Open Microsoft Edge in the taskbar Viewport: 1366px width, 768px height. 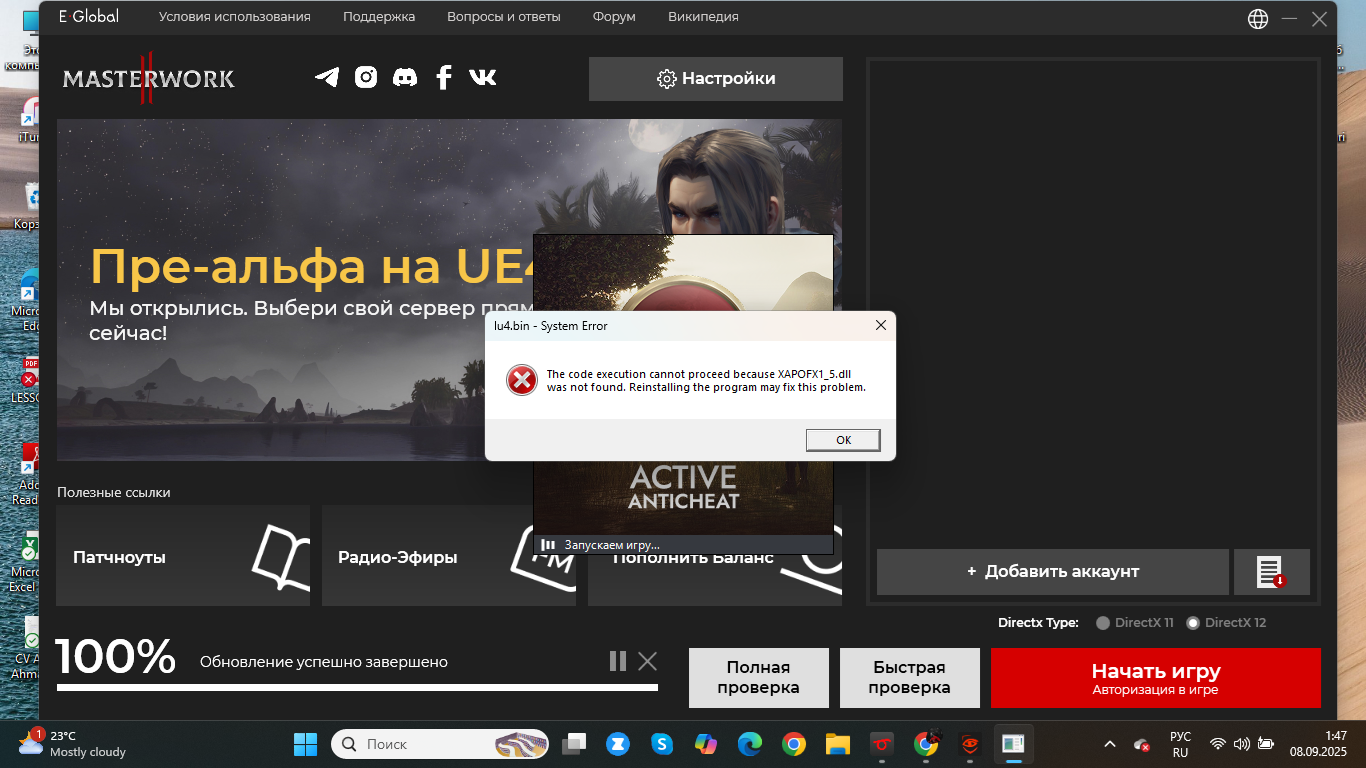(750, 744)
